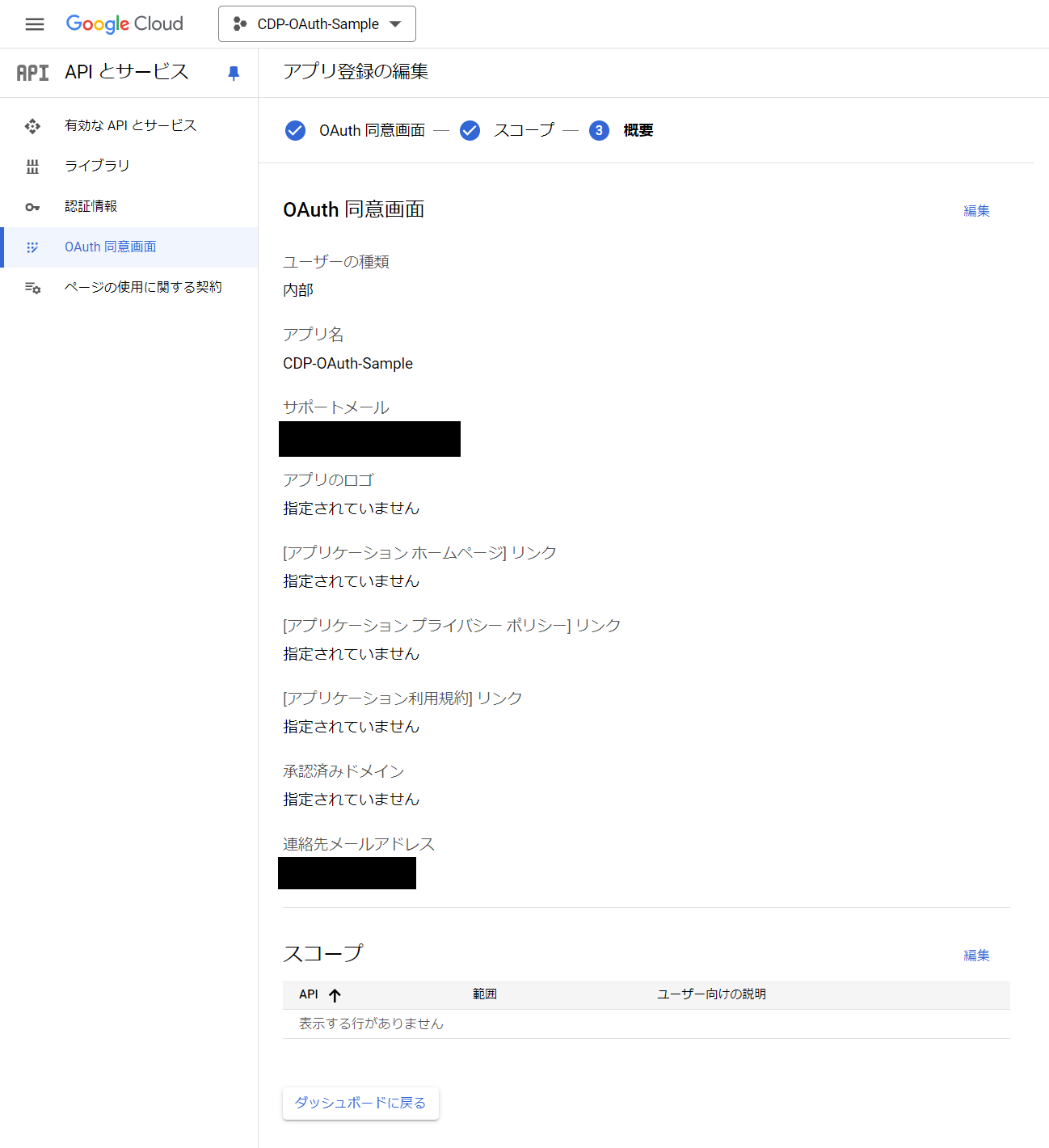This screenshot has height=1148, width=1049.
Task: Click the アプリ登録の編集 page title
Action: coord(356,71)
